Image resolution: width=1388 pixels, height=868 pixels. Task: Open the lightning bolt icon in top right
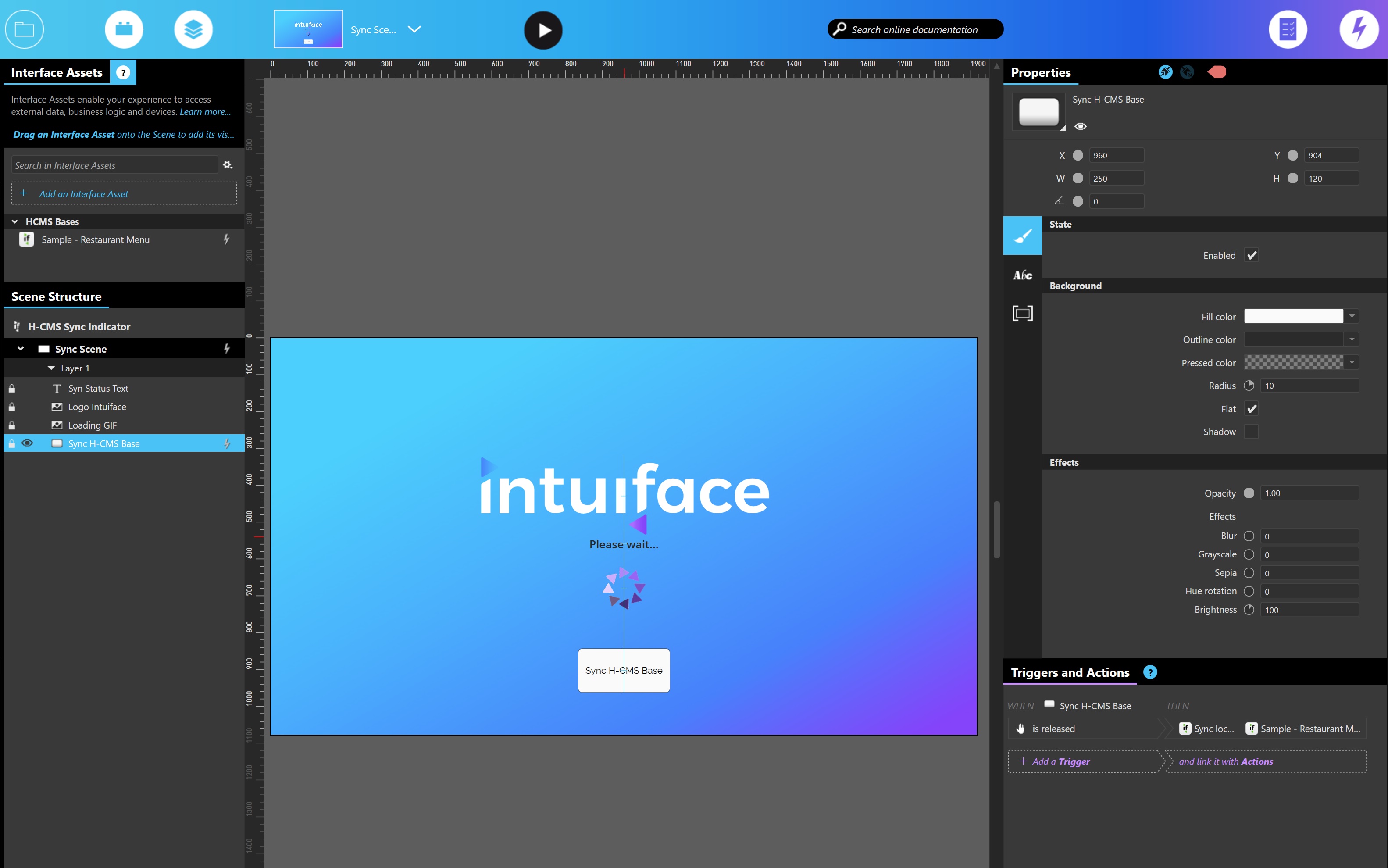pyautogui.click(x=1359, y=29)
